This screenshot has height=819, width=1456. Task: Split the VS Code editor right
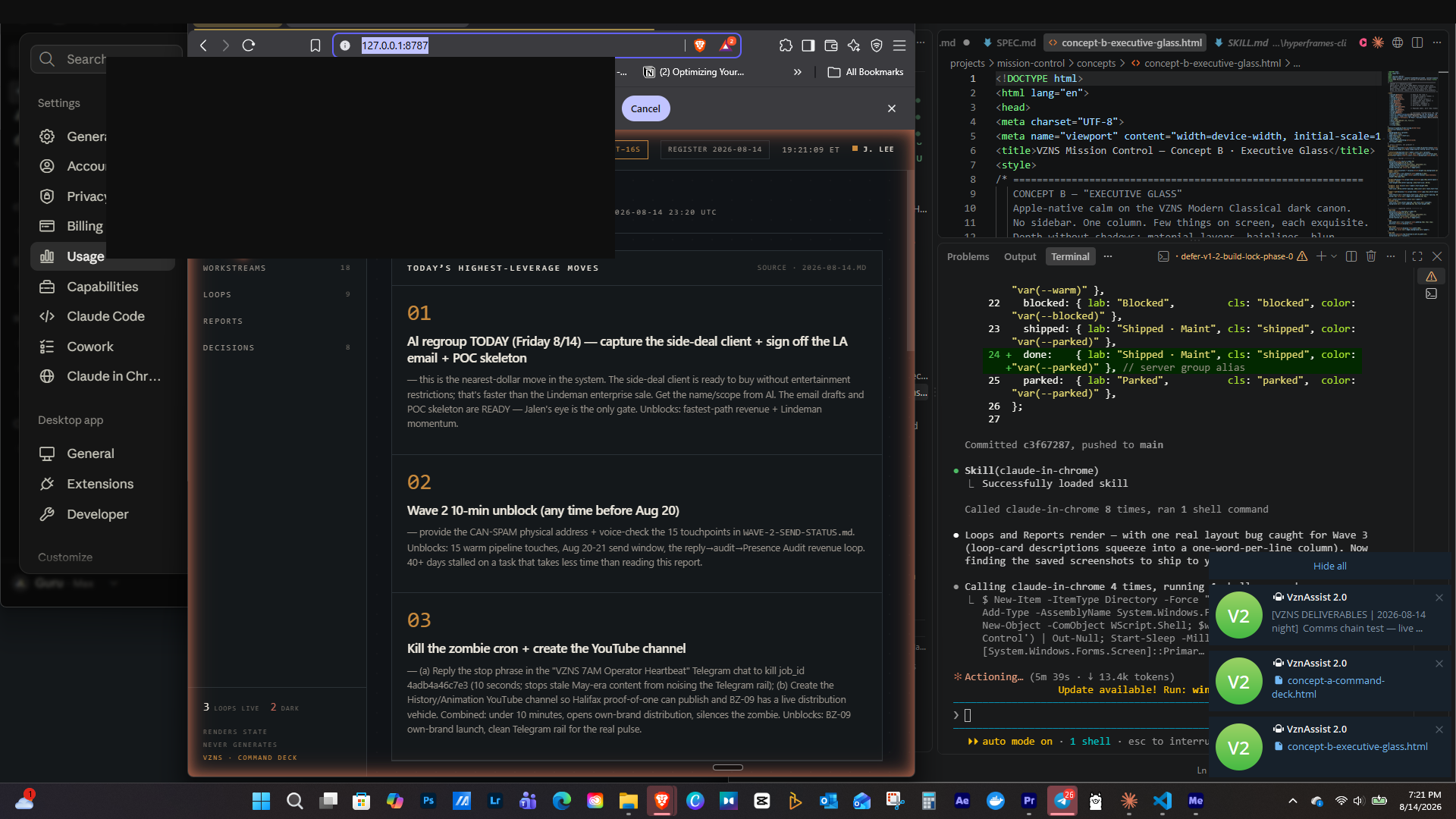[x=1417, y=42]
